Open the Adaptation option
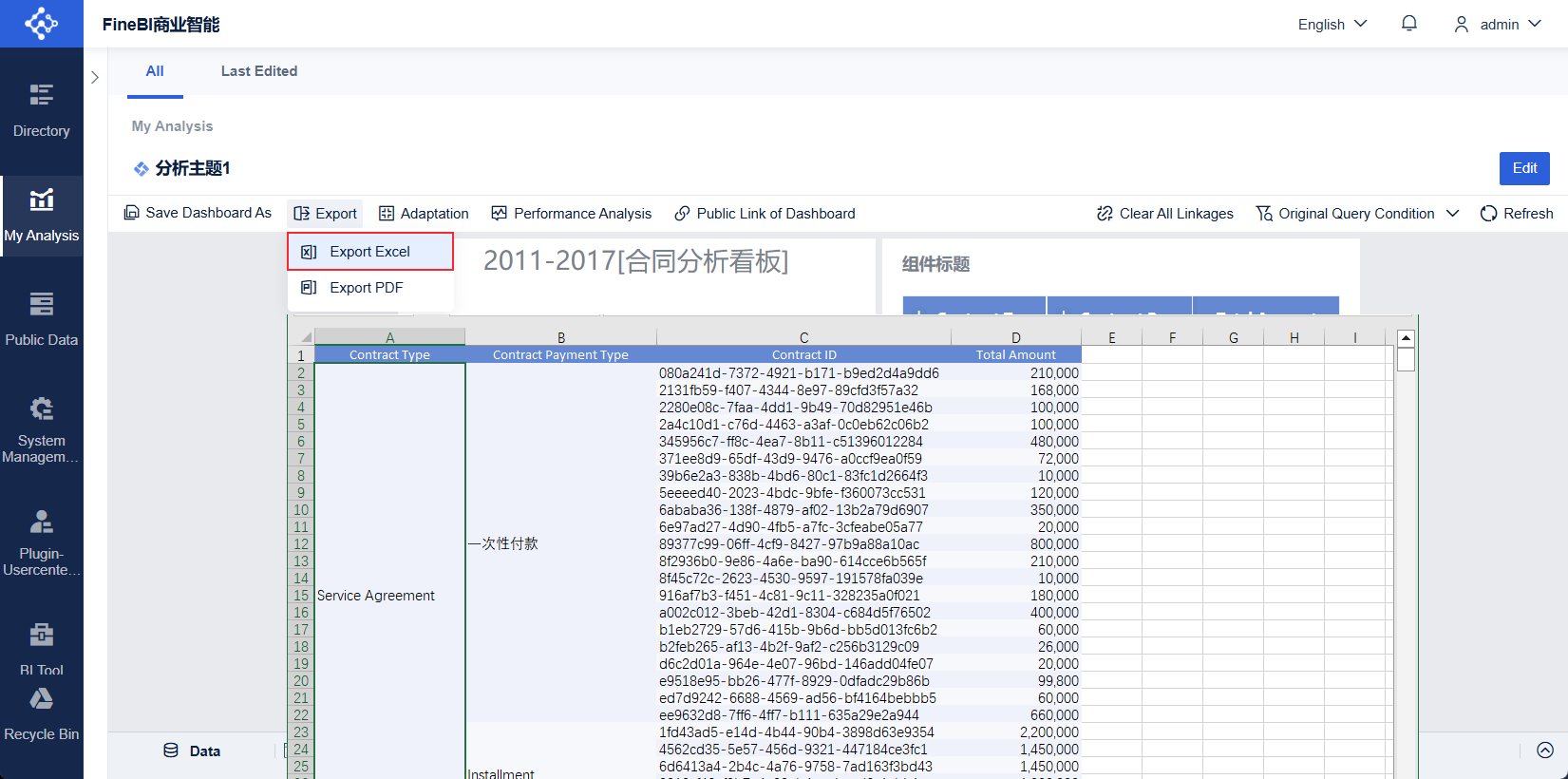Screen dimensions: 1568x779 click(424, 214)
